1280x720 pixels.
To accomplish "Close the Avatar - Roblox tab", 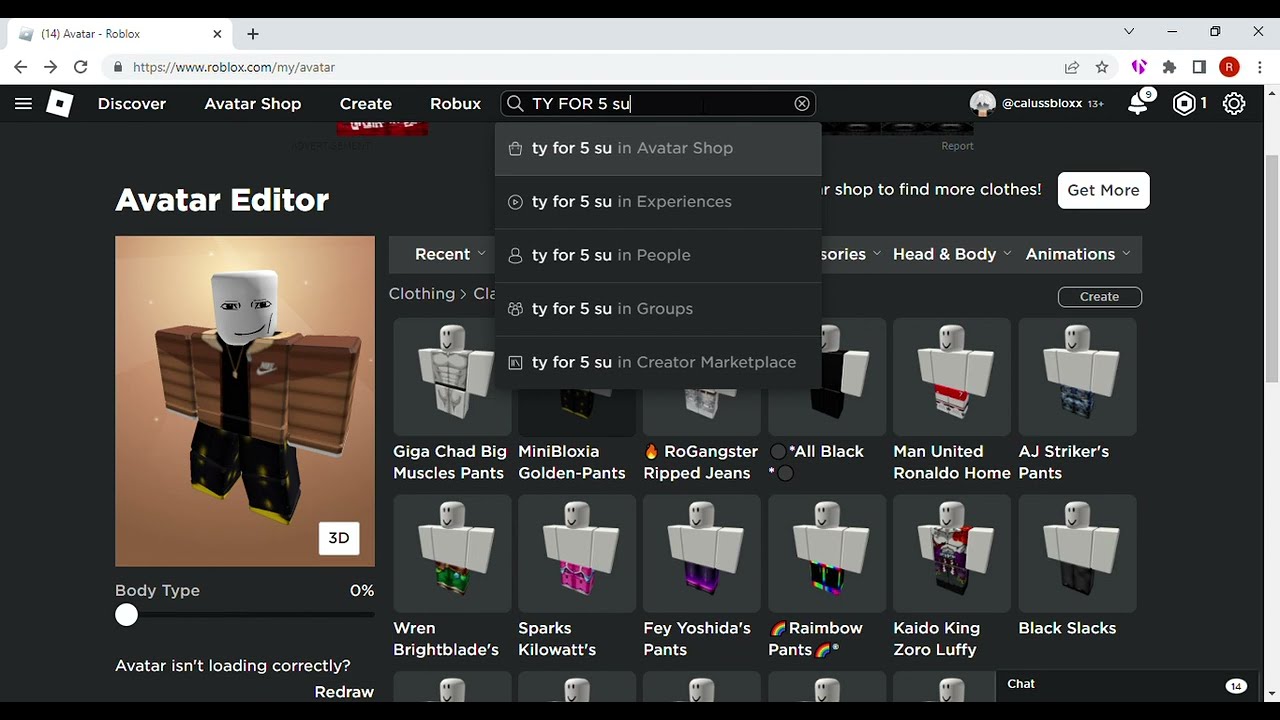I will pos(217,34).
